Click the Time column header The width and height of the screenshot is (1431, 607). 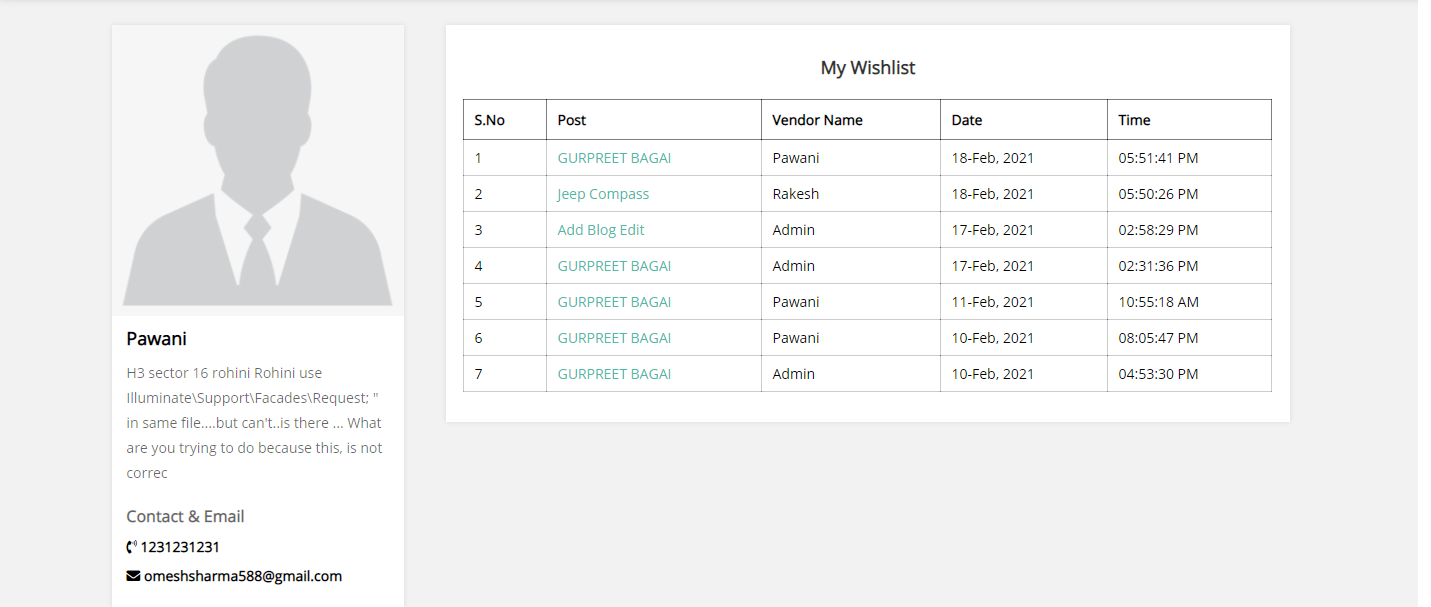pyautogui.click(x=1134, y=120)
